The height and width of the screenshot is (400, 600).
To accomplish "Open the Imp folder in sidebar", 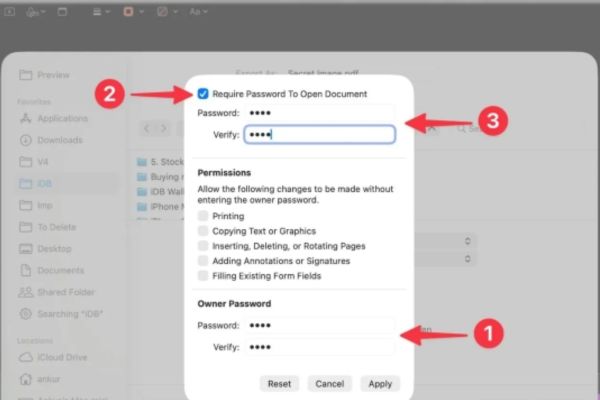I will [36, 206].
